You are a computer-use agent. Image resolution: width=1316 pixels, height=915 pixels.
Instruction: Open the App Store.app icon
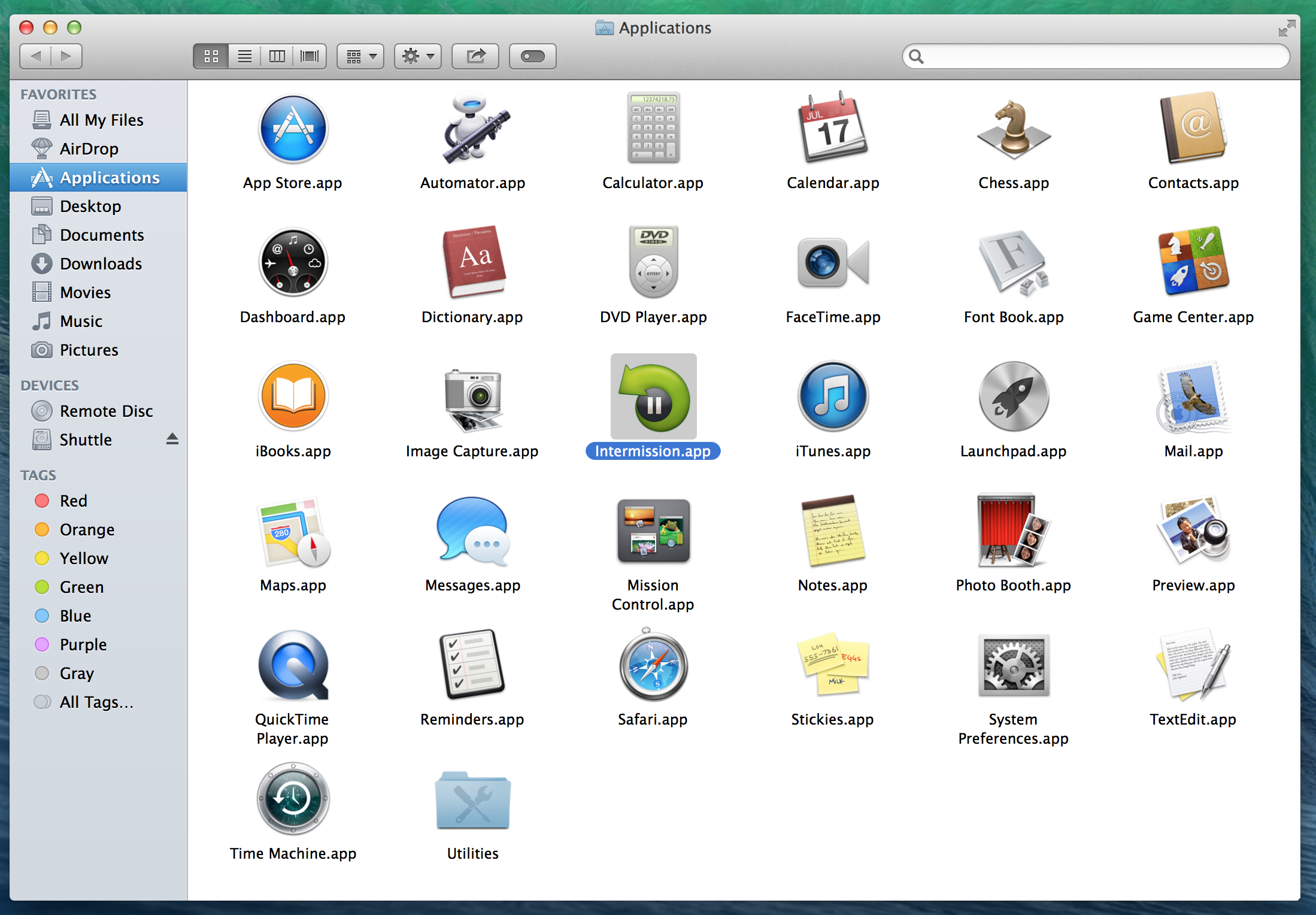pos(293,129)
